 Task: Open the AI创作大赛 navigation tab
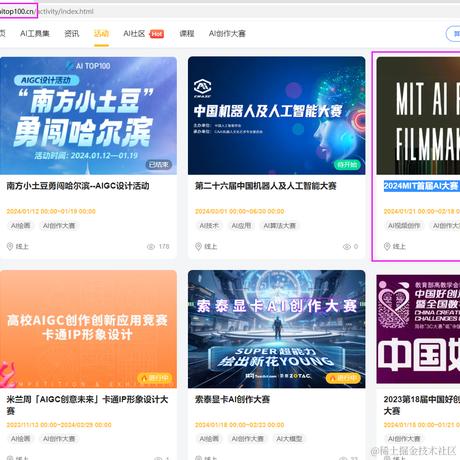(x=227, y=33)
